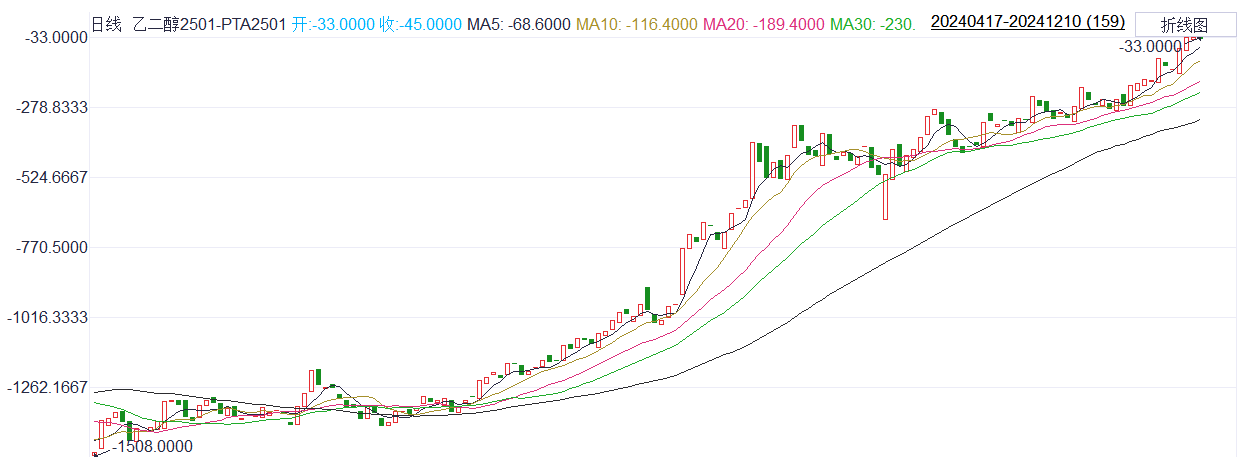Image resolution: width=1238 pixels, height=457 pixels.
Task: Switch to line chart with 折线图 button
Action: tap(1183, 24)
